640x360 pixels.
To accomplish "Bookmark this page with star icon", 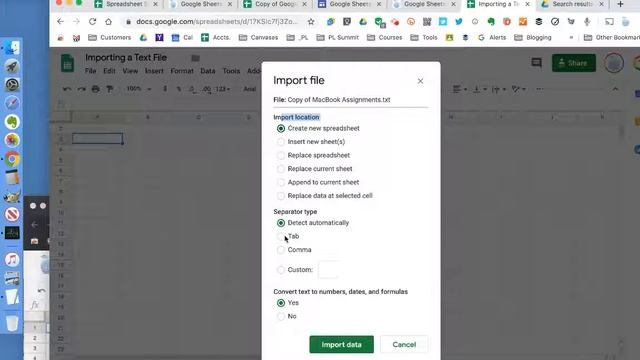I will pyautogui.click(x=311, y=22).
